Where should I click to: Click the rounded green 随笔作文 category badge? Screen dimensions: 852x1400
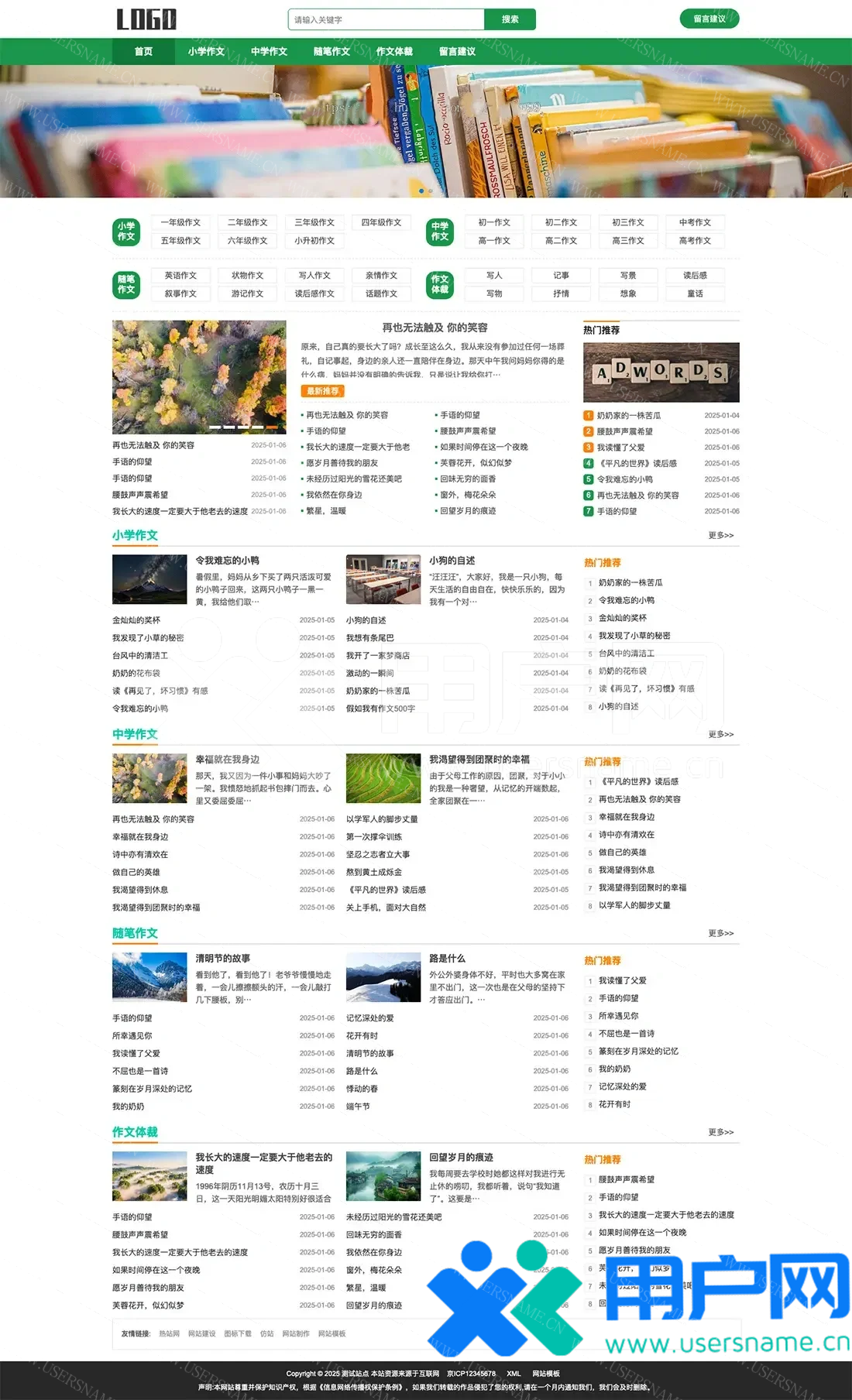pyautogui.click(x=126, y=284)
